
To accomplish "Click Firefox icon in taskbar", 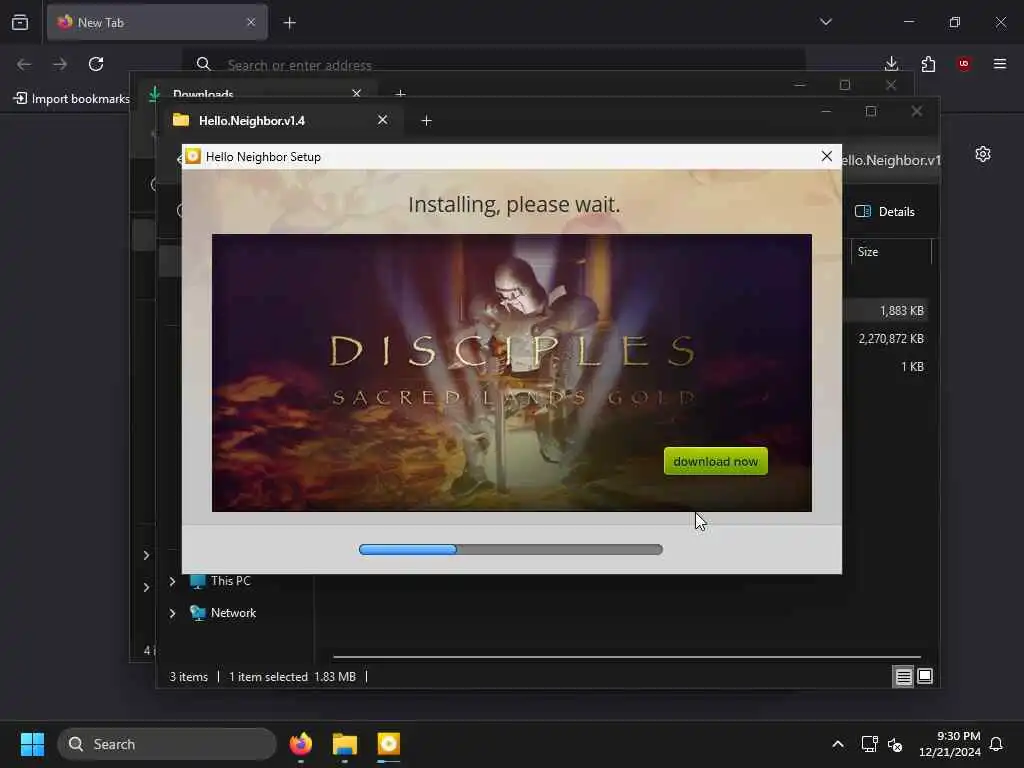I will pyautogui.click(x=300, y=744).
